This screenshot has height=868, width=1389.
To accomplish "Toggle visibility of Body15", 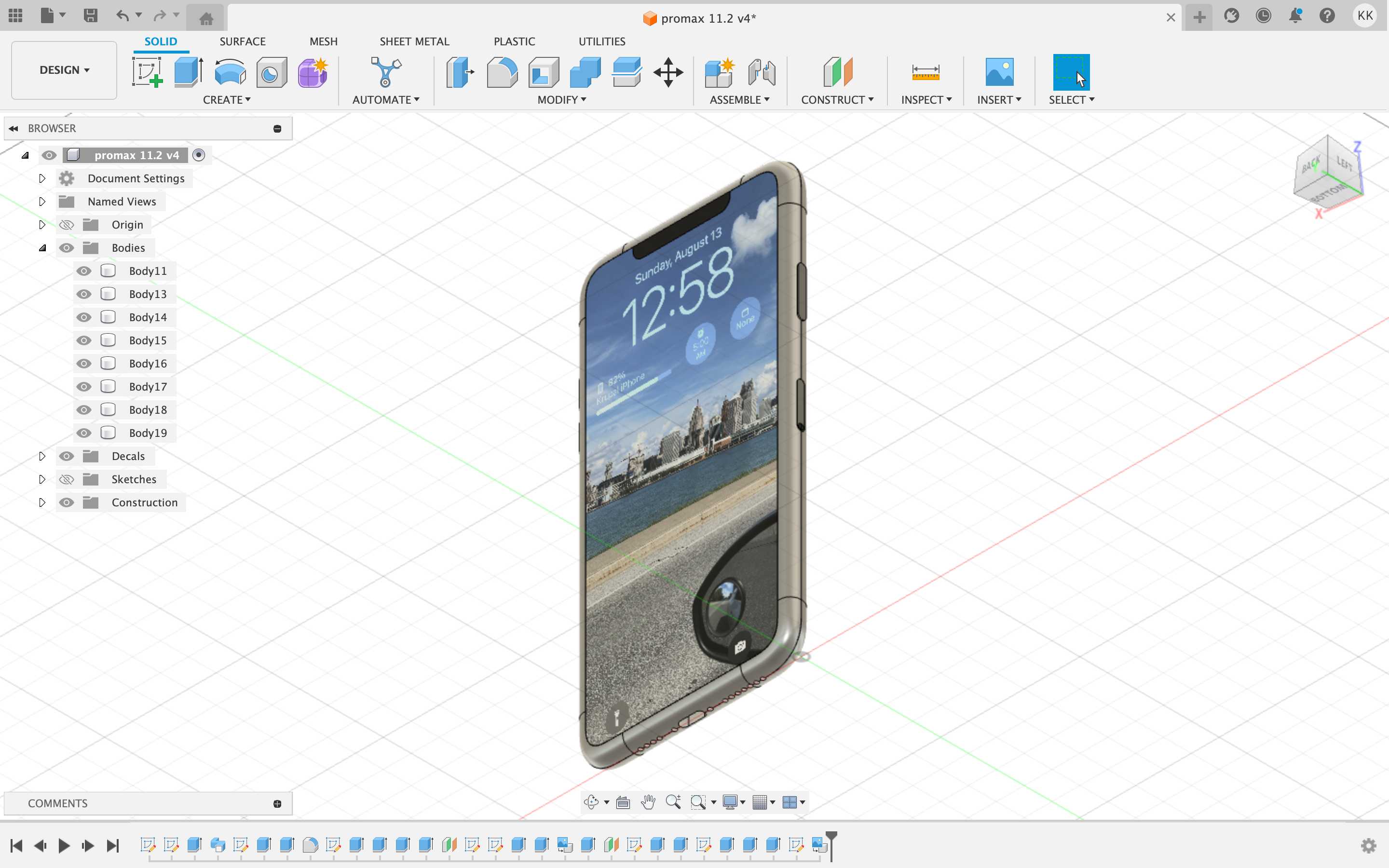I will [x=84, y=340].
